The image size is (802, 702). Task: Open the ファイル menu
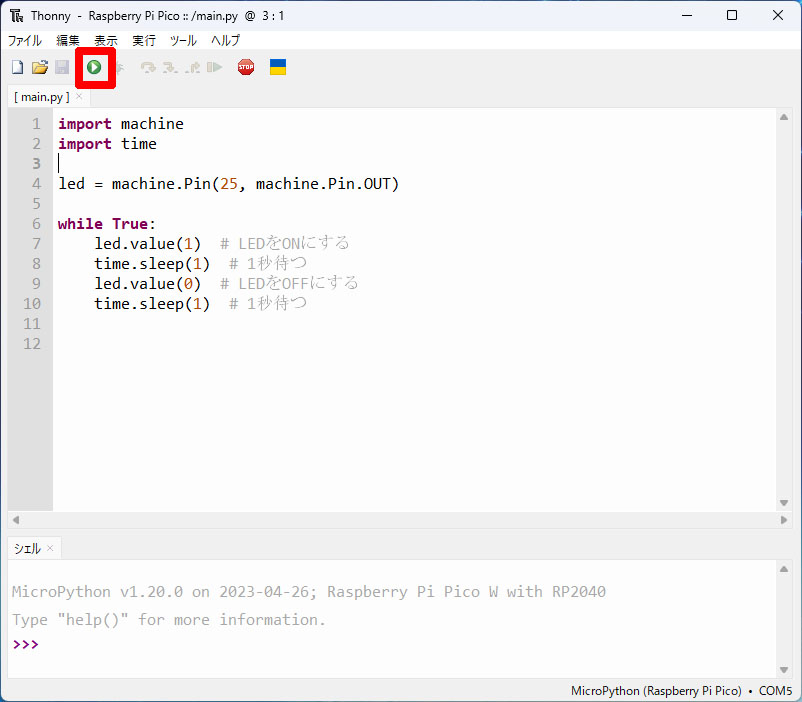[25, 40]
